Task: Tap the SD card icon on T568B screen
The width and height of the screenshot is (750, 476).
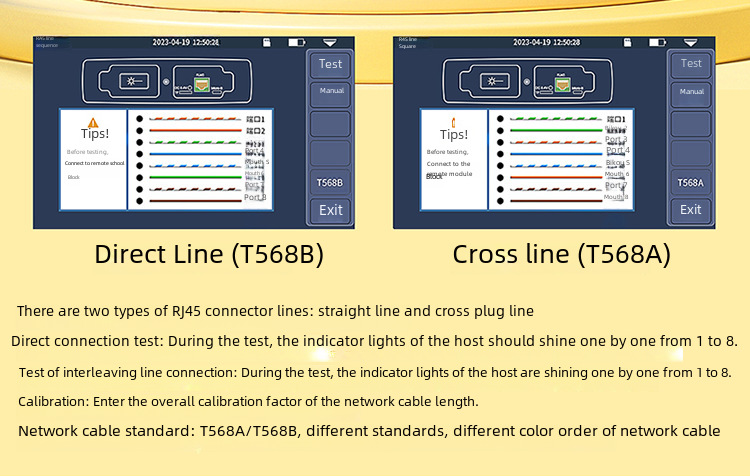Action: (x=267, y=43)
